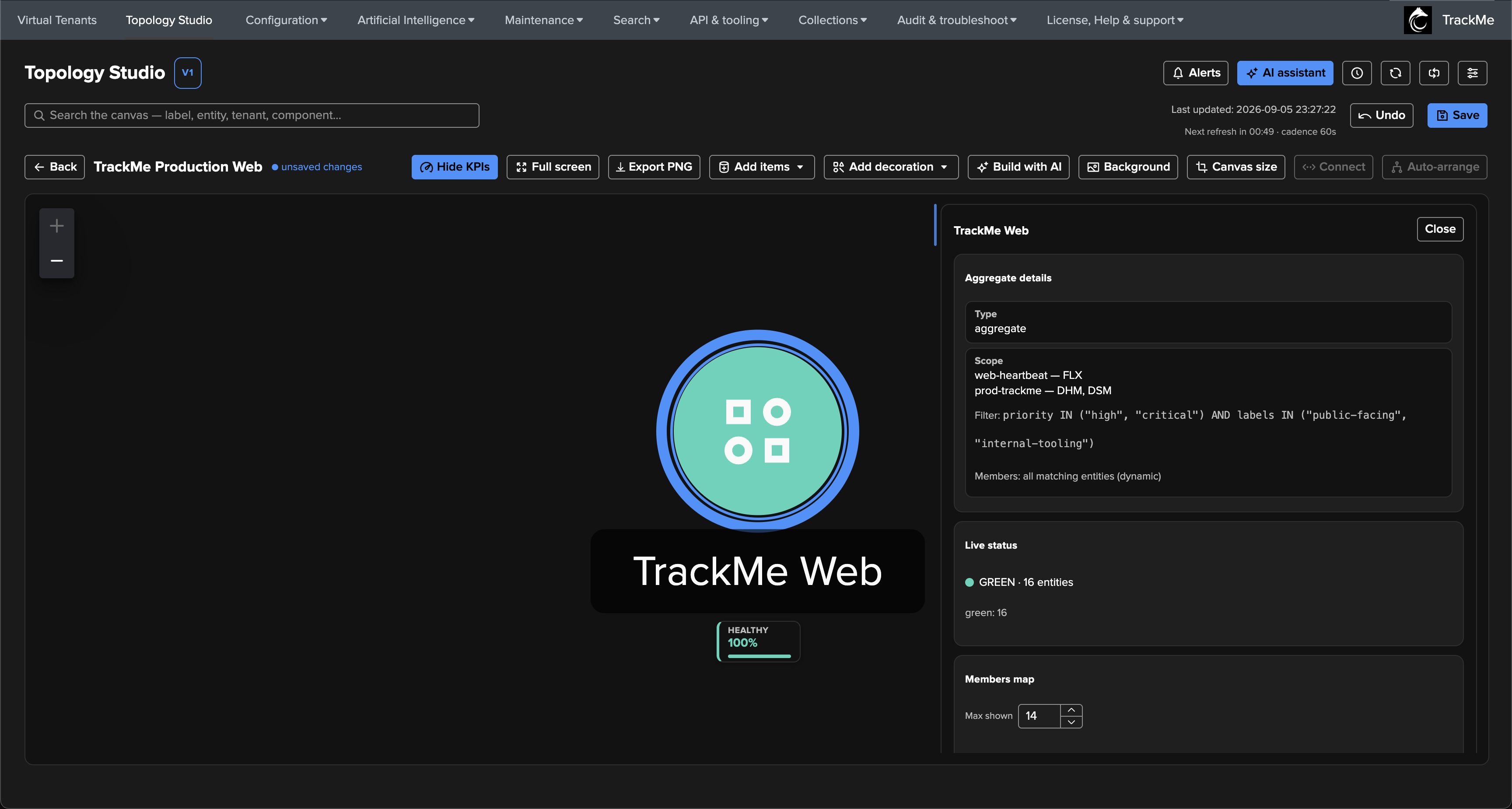
Task: Click the auto-refresh cycle icon button
Action: 1434,73
